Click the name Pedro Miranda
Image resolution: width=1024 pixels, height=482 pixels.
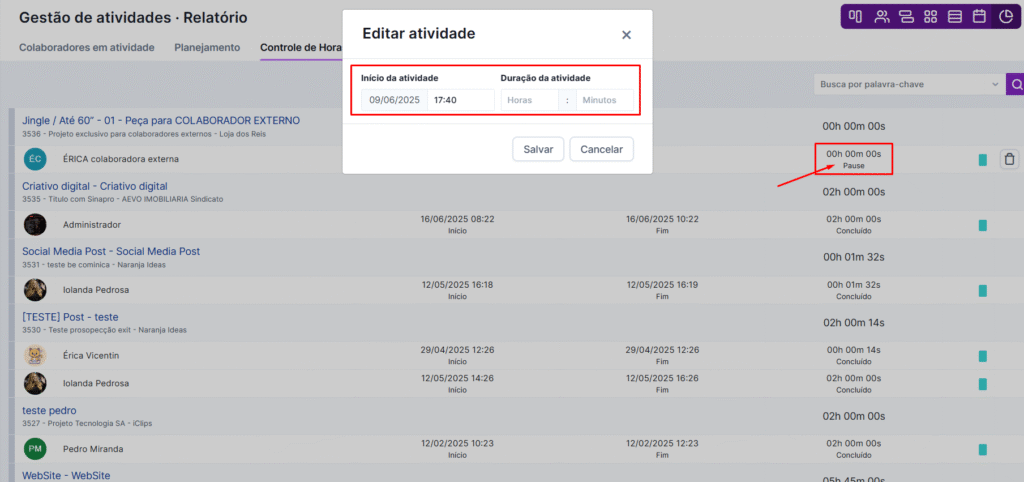point(93,449)
